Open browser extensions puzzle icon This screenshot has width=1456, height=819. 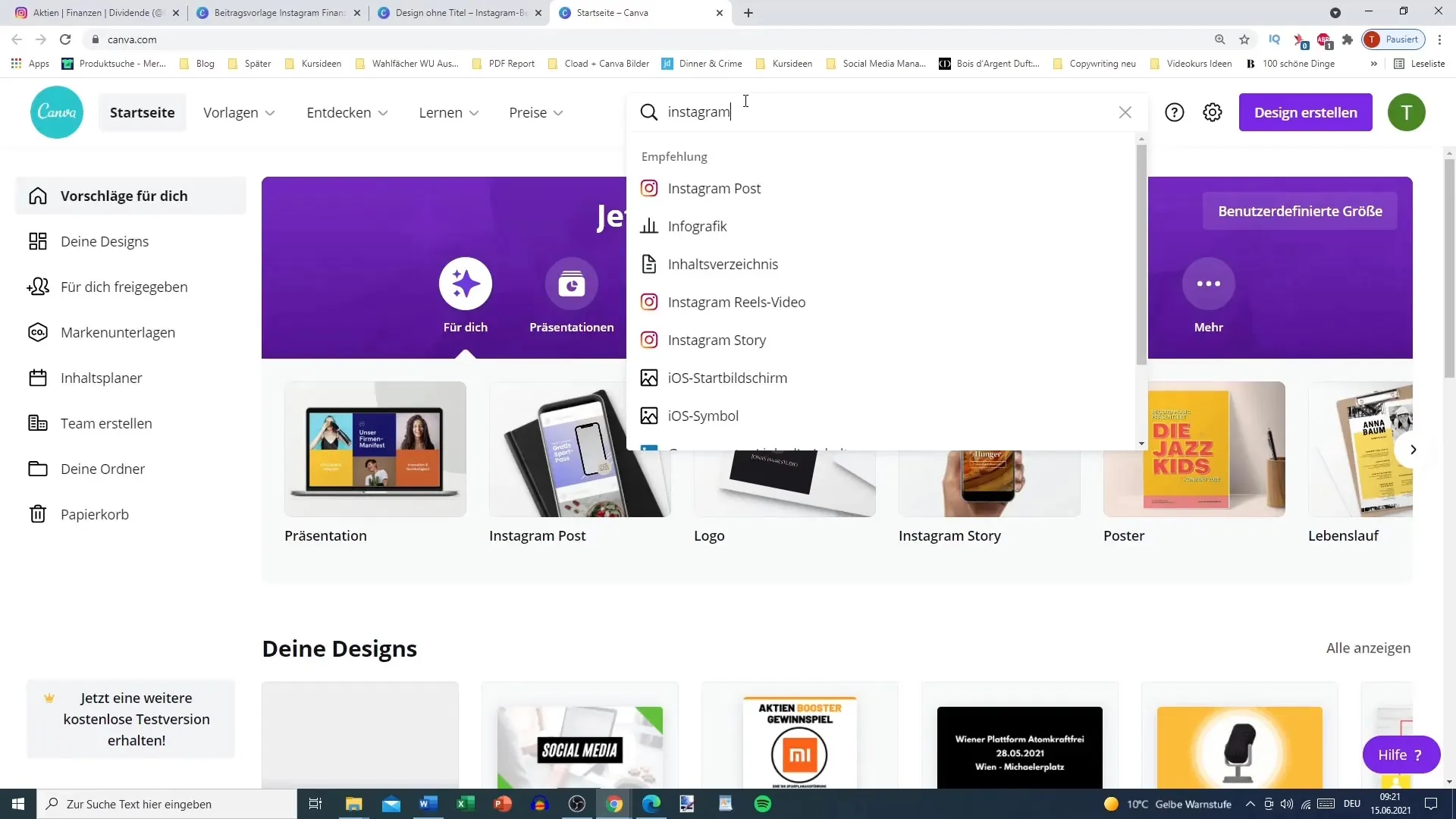tap(1348, 39)
